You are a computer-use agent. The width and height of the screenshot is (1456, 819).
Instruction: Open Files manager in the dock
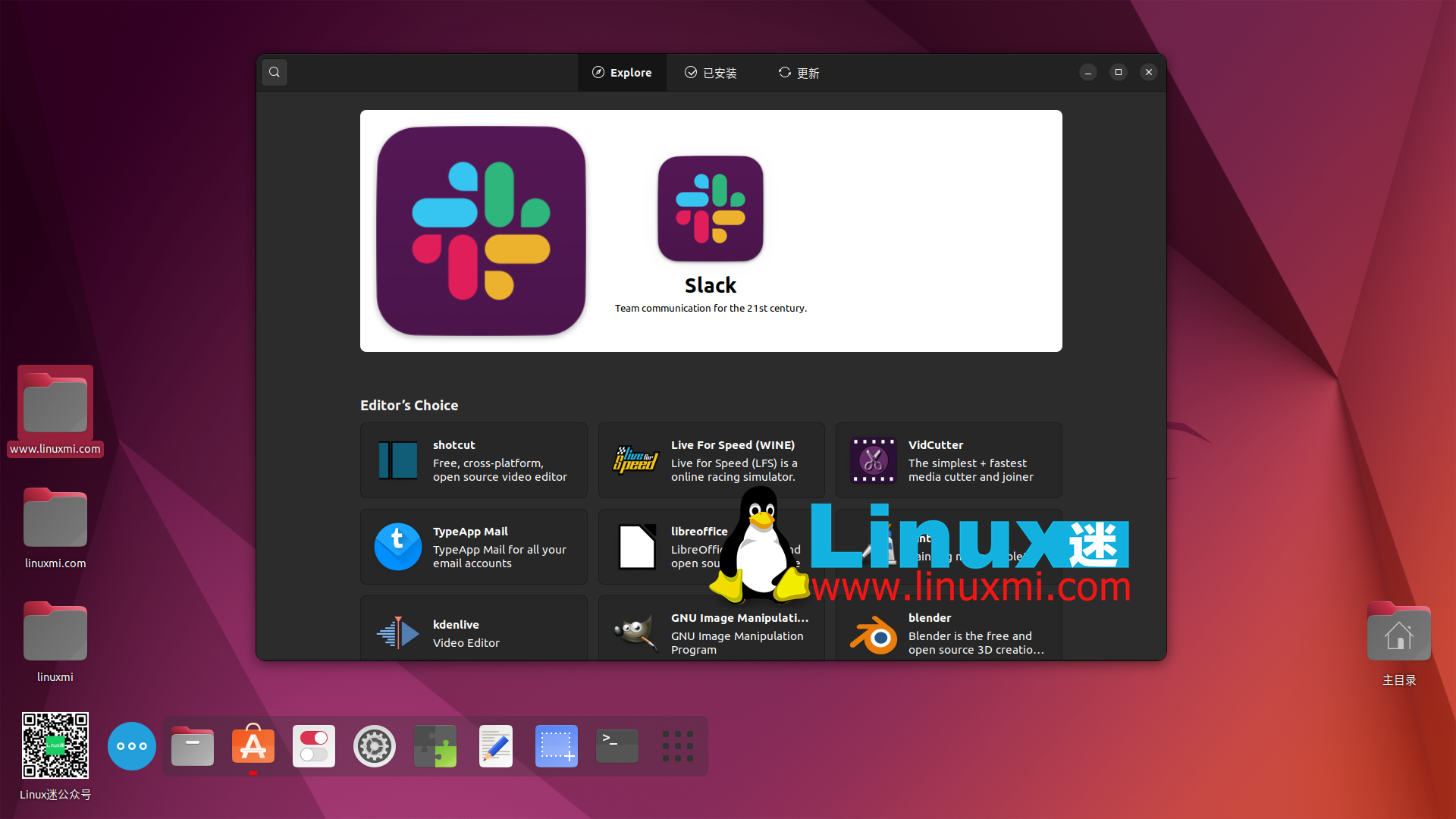pyautogui.click(x=193, y=746)
